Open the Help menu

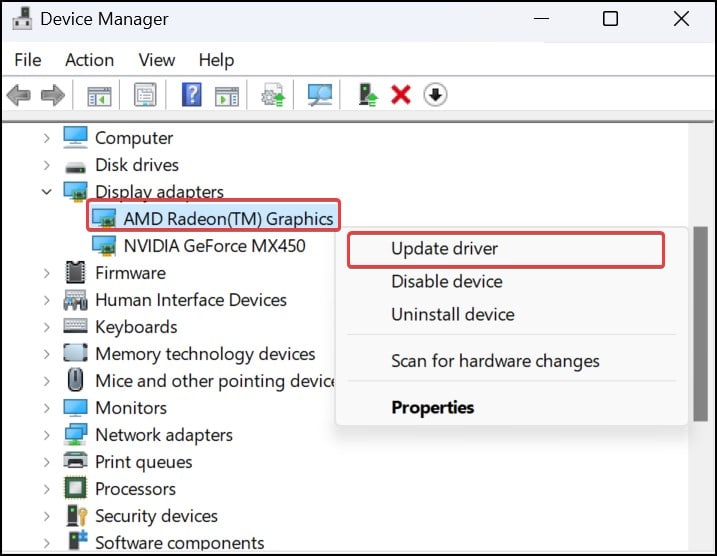216,60
